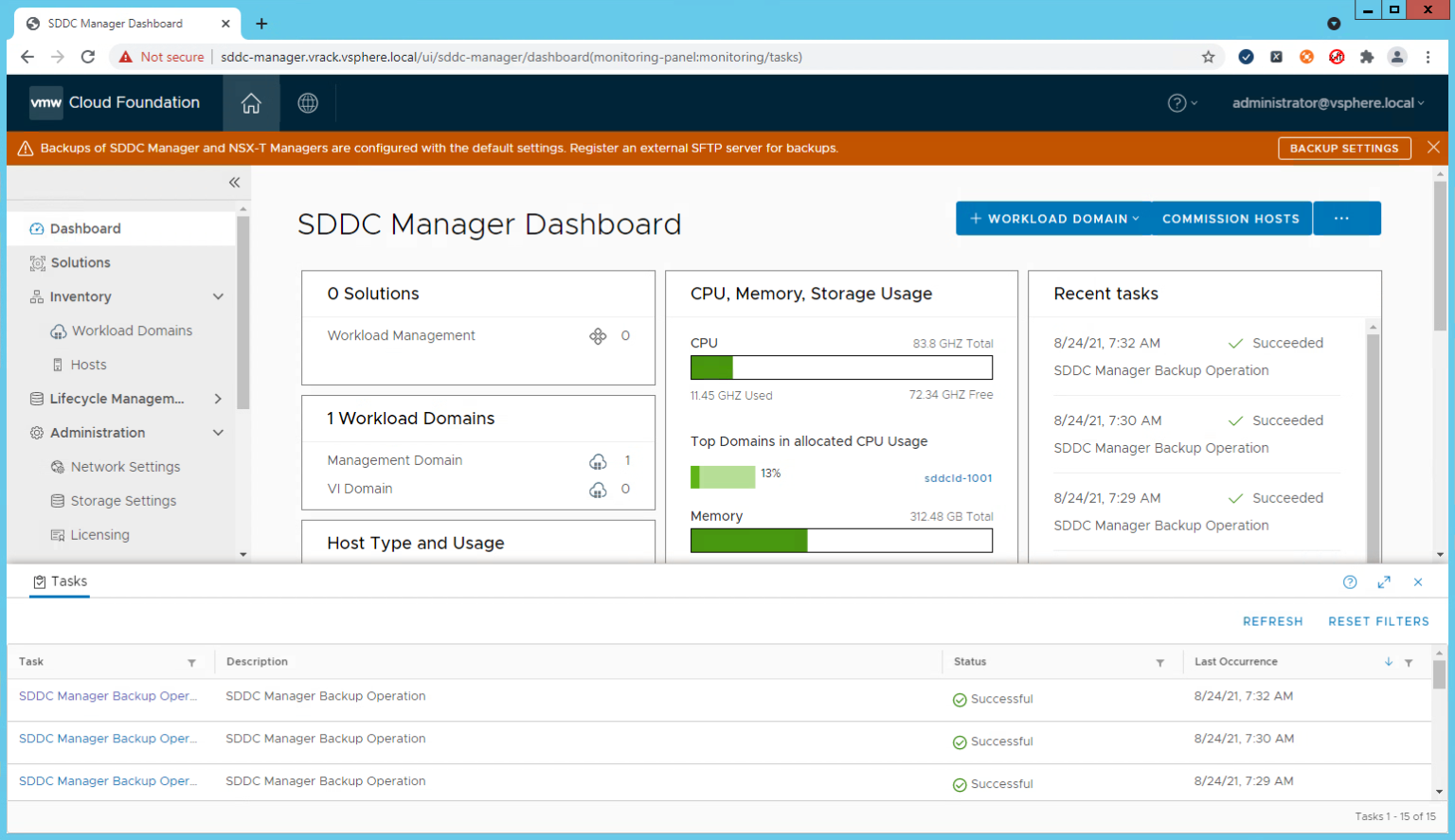Image resolution: width=1455 pixels, height=840 pixels.
Task: Click the Workload Management icon in Solutions card
Action: pyautogui.click(x=598, y=335)
